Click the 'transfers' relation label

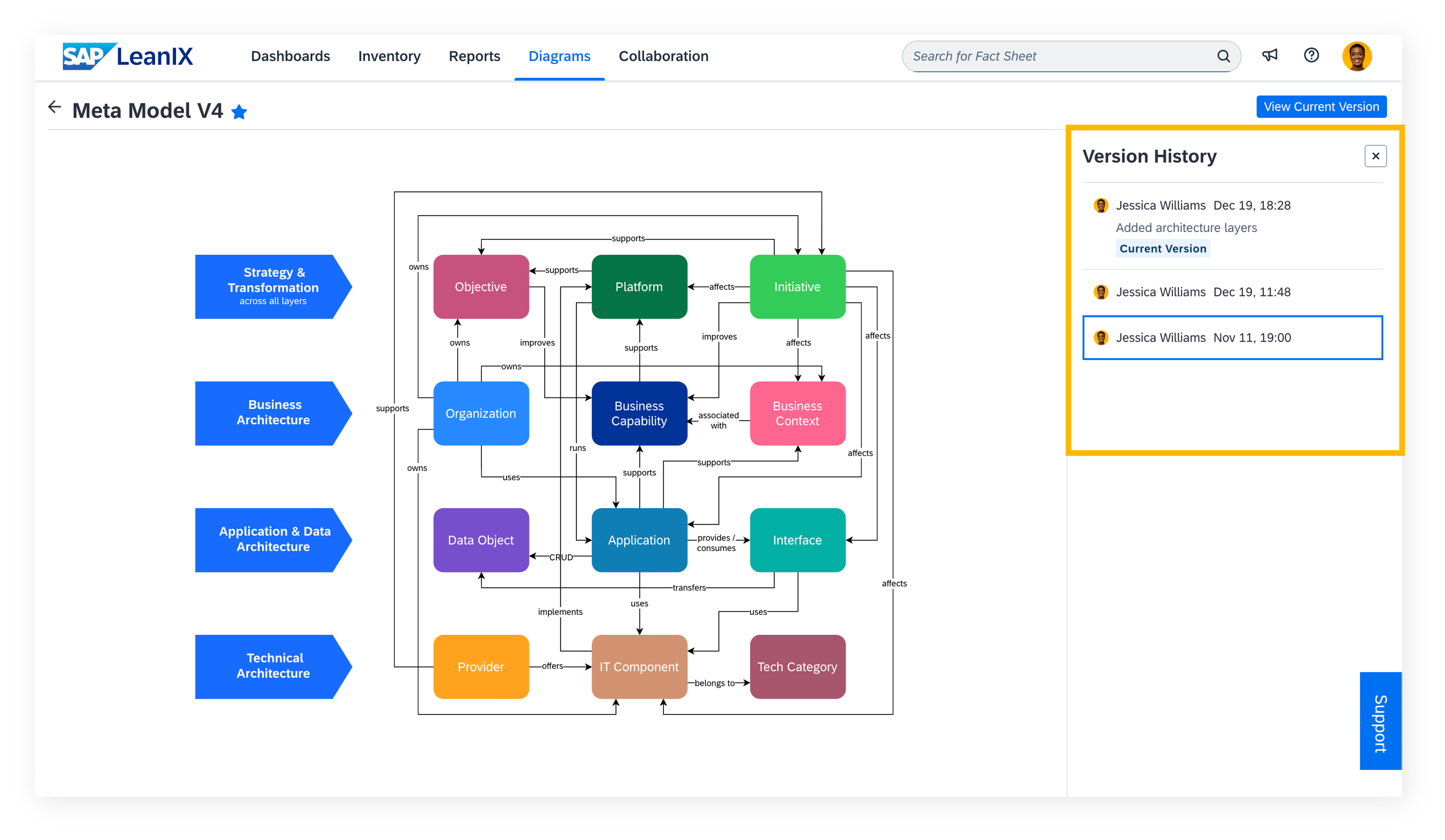689,588
